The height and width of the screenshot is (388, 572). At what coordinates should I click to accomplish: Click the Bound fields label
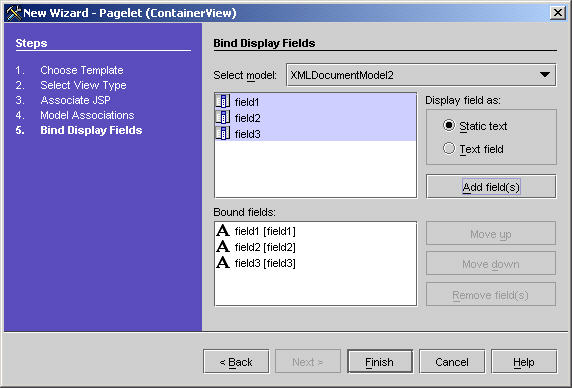244,212
